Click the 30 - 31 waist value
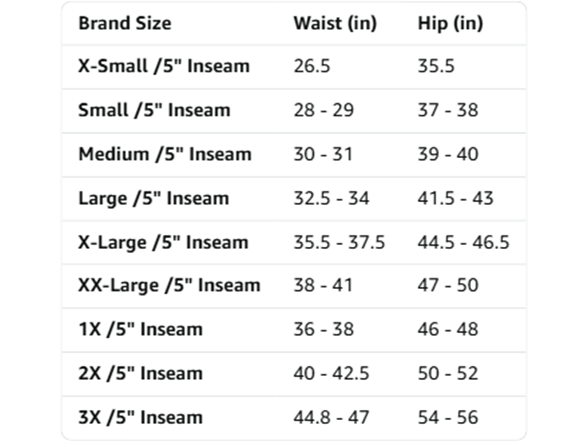588x441 pixels. [323, 154]
